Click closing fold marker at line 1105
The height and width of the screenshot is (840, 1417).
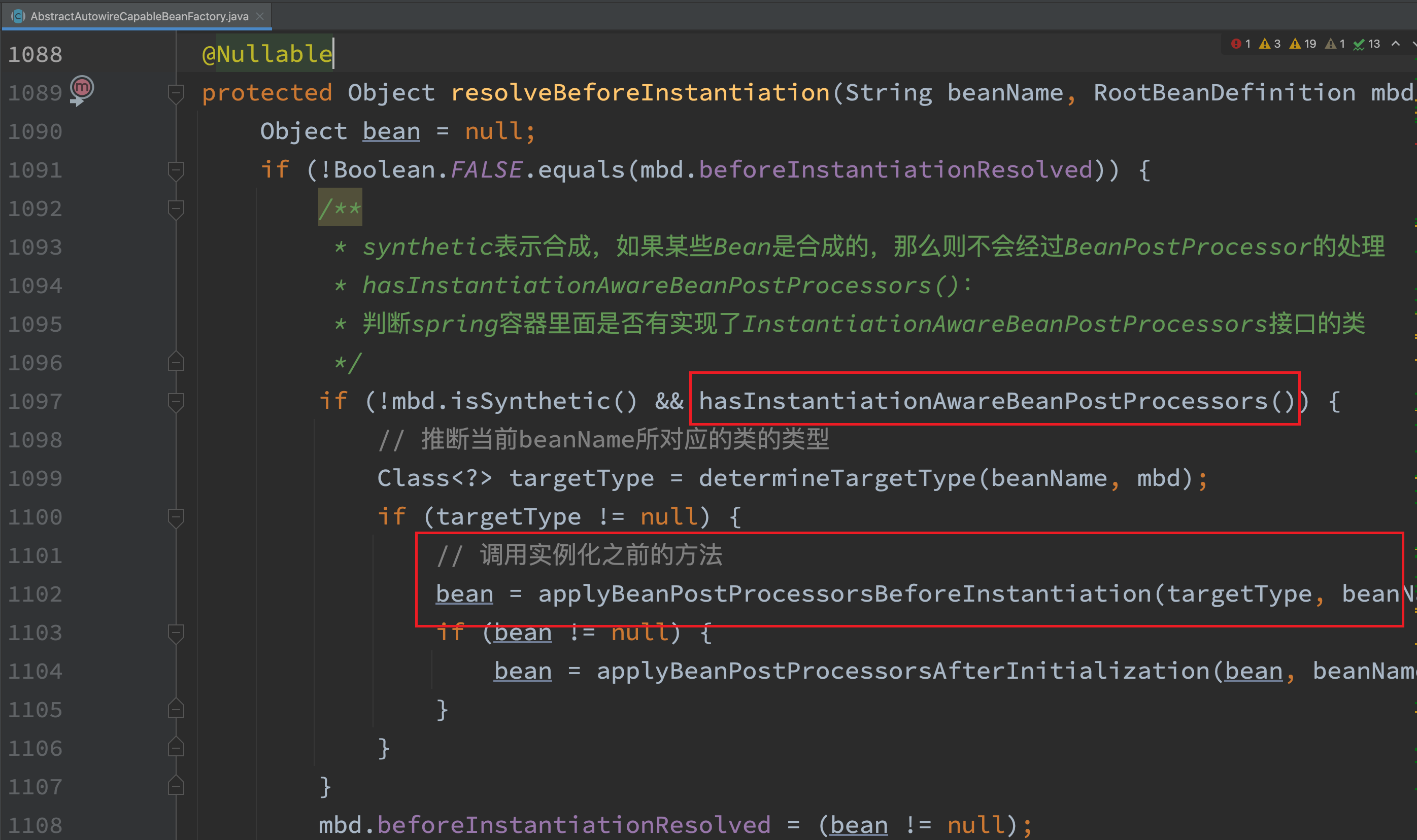click(176, 709)
